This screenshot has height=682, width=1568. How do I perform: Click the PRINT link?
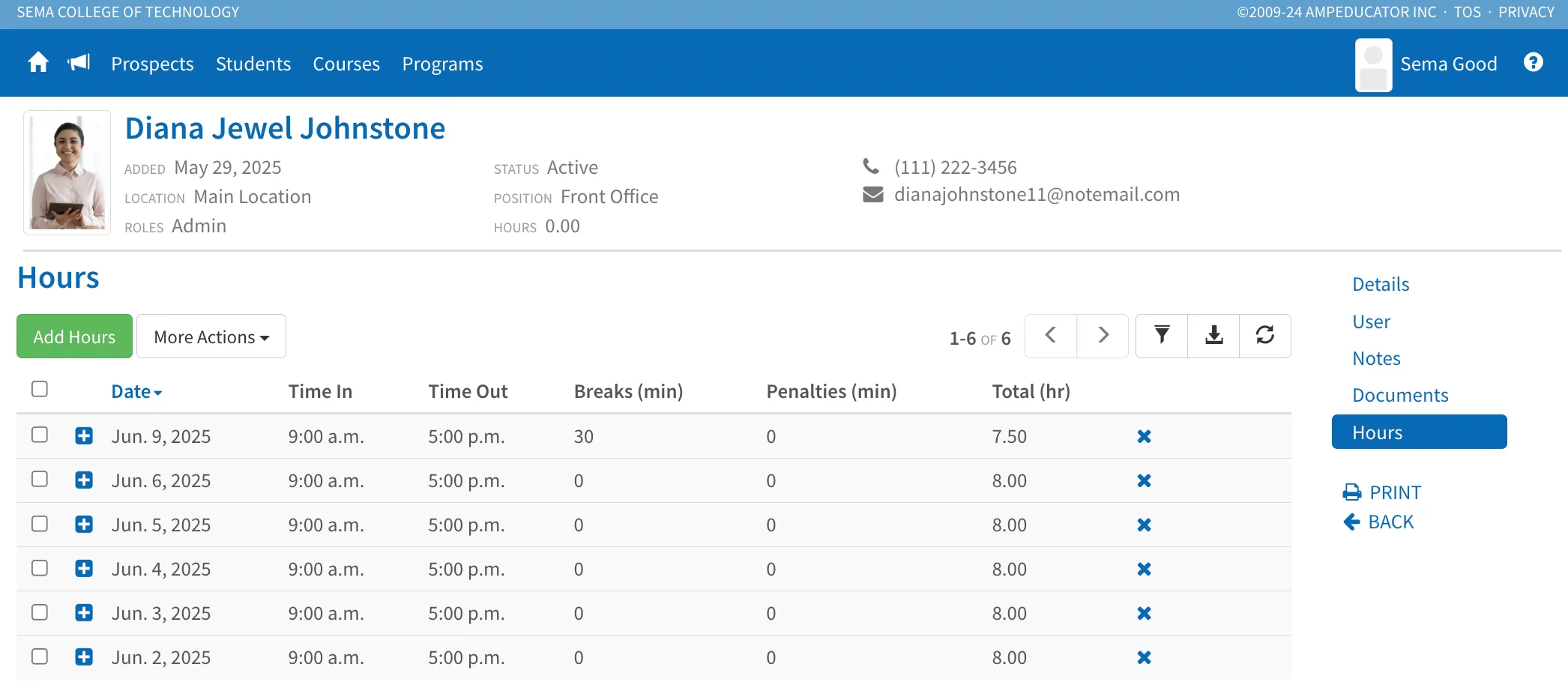point(1382,492)
